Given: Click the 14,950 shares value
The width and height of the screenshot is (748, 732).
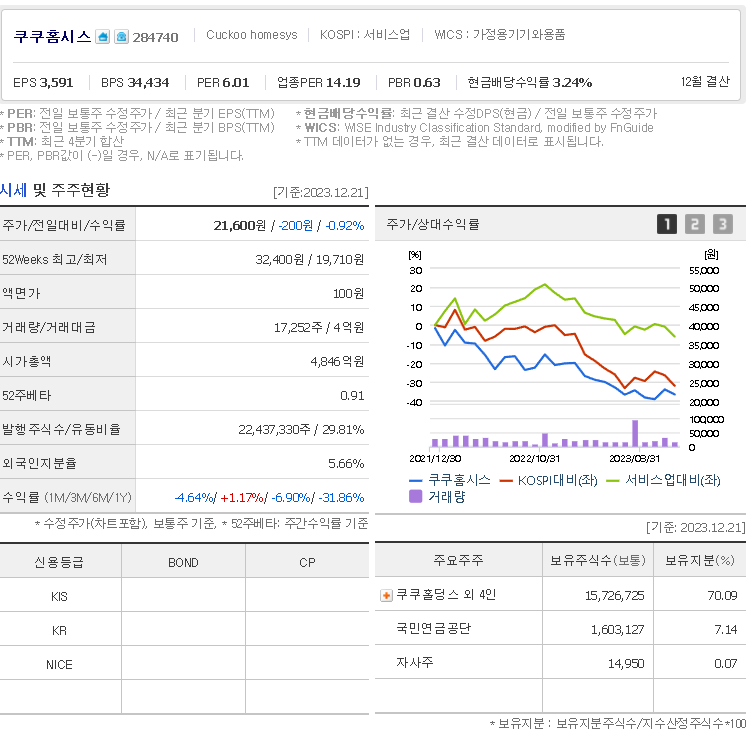Looking at the screenshot, I should [626, 664].
